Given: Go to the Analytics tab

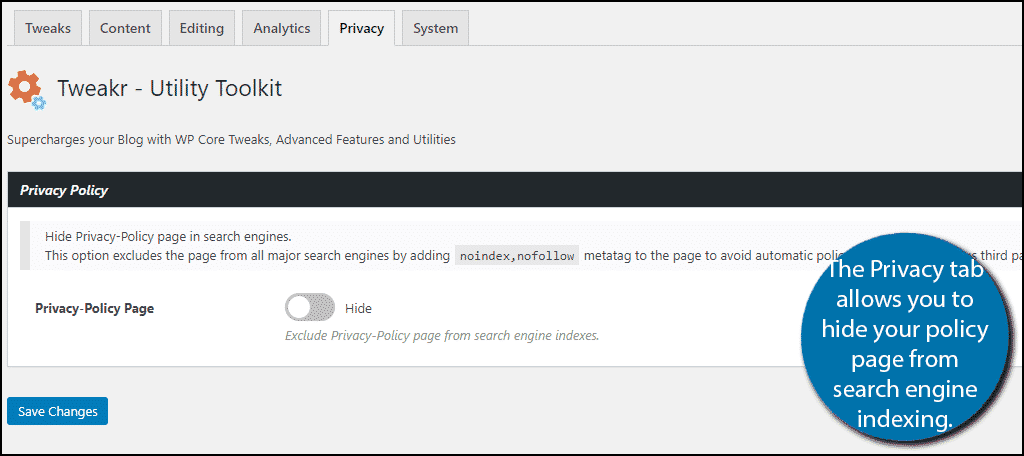Looking at the screenshot, I should coord(281,28).
